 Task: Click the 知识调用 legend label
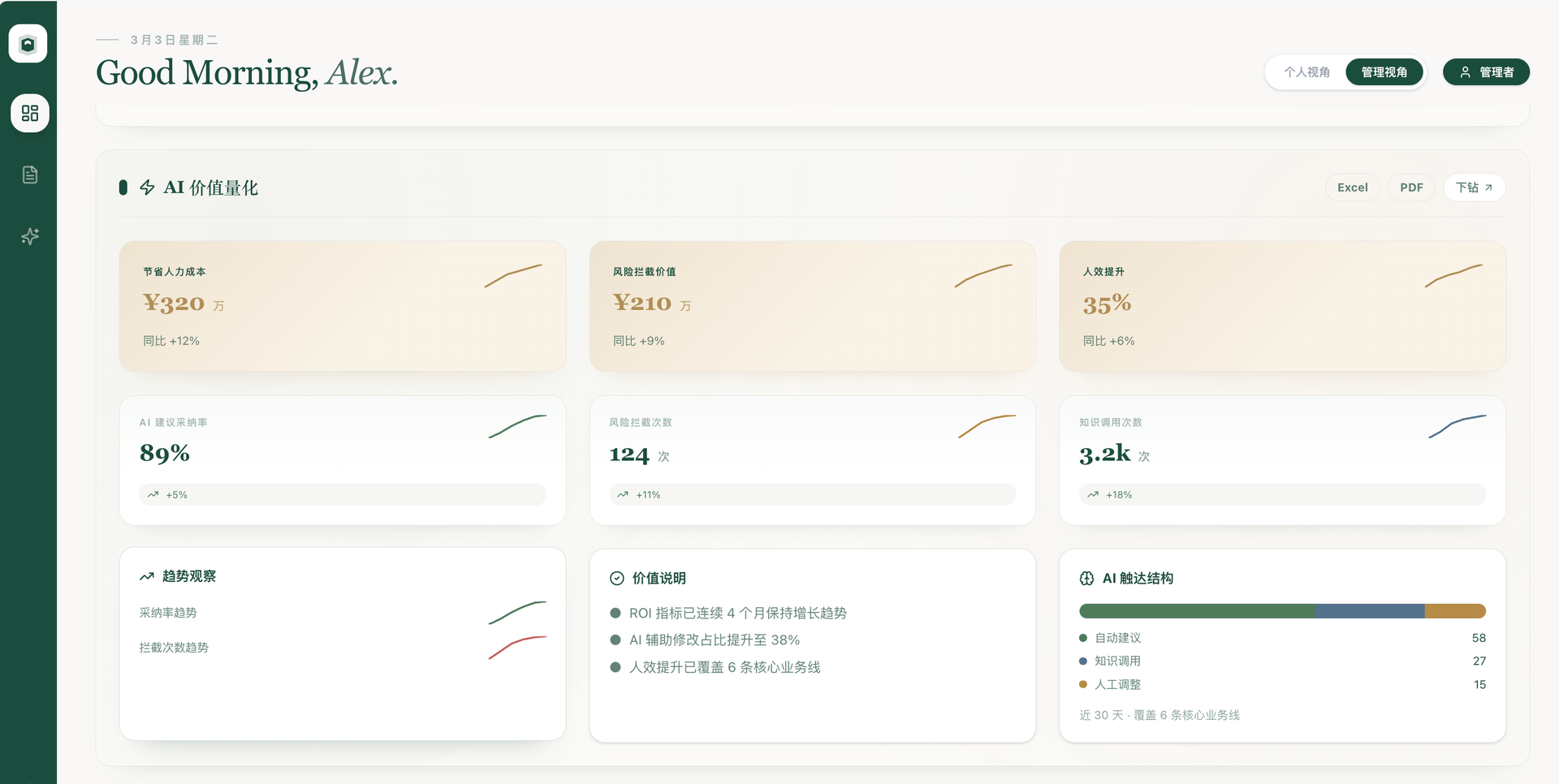(x=1118, y=661)
